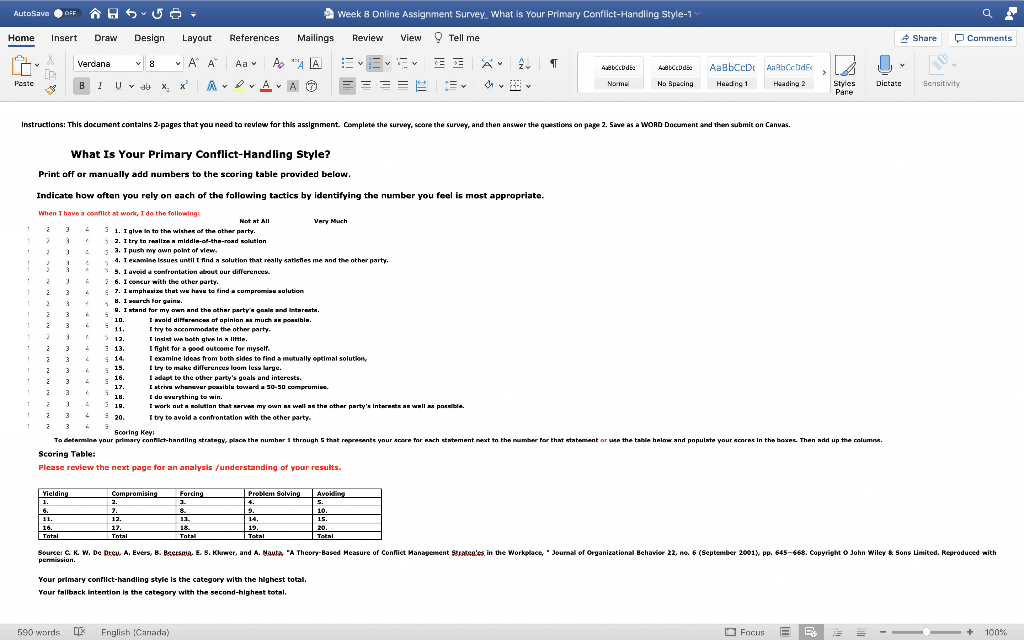Apply superscript formatting
This screenshot has height=640, width=1024.
(x=184, y=86)
